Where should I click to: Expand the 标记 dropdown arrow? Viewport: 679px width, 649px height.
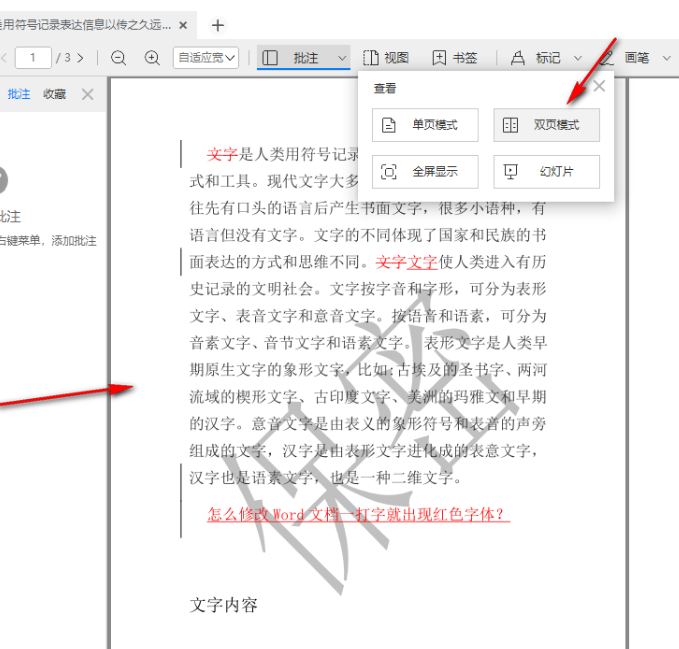click(578, 58)
